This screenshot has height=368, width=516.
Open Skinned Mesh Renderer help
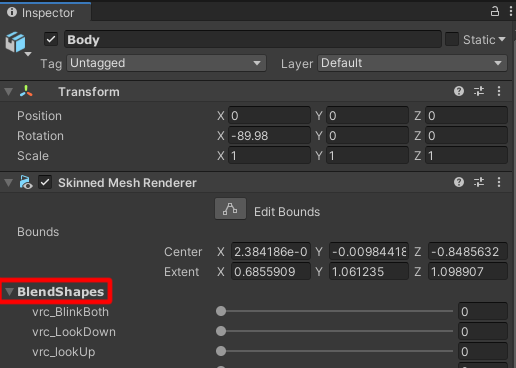click(x=459, y=182)
